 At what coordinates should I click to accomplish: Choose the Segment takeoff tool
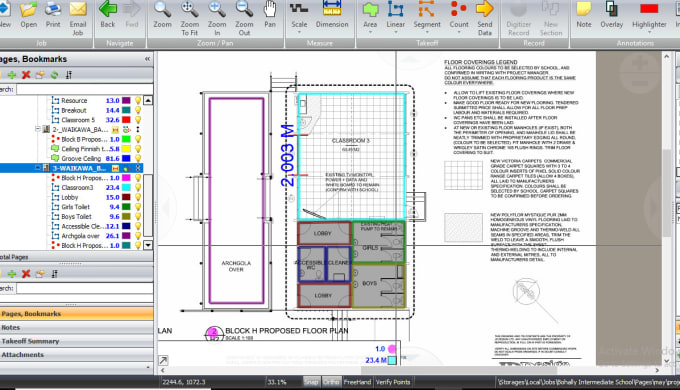pyautogui.click(x=427, y=15)
